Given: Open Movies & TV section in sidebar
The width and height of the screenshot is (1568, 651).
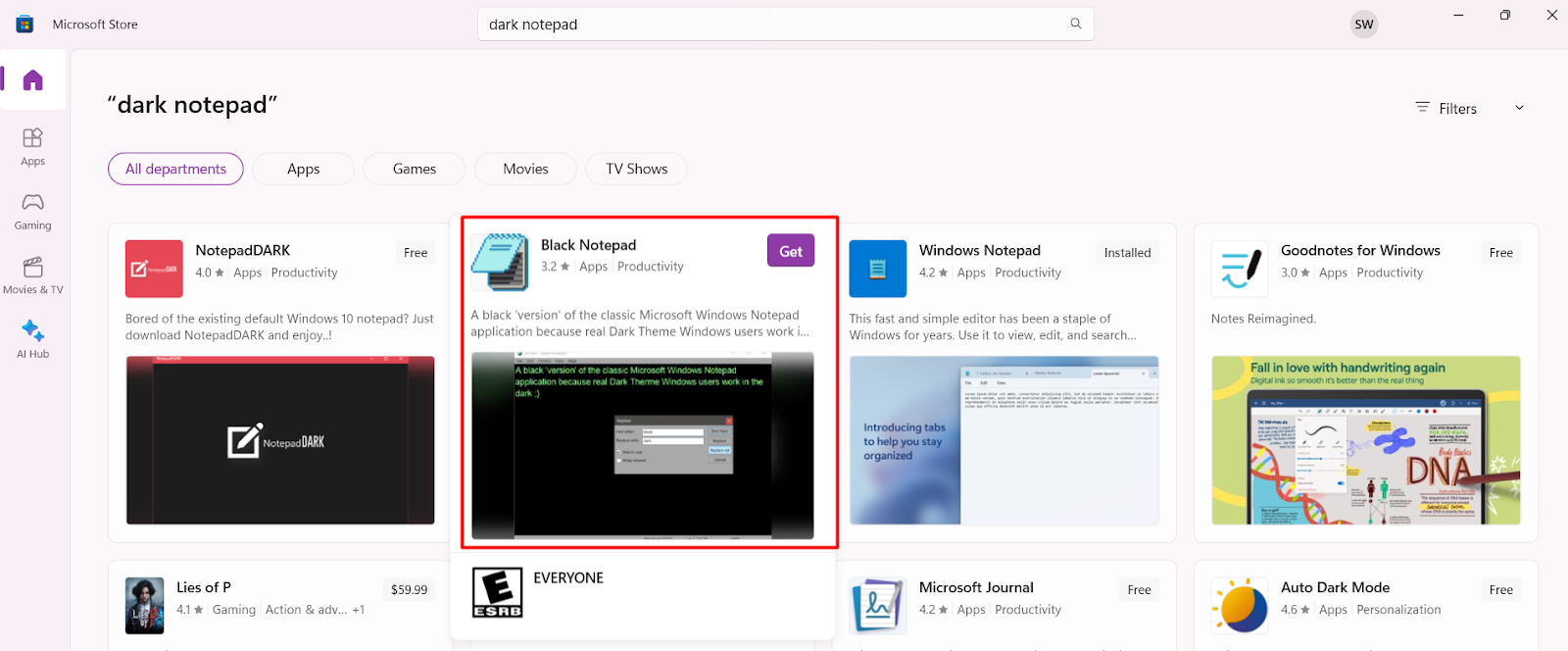Looking at the screenshot, I should (33, 275).
